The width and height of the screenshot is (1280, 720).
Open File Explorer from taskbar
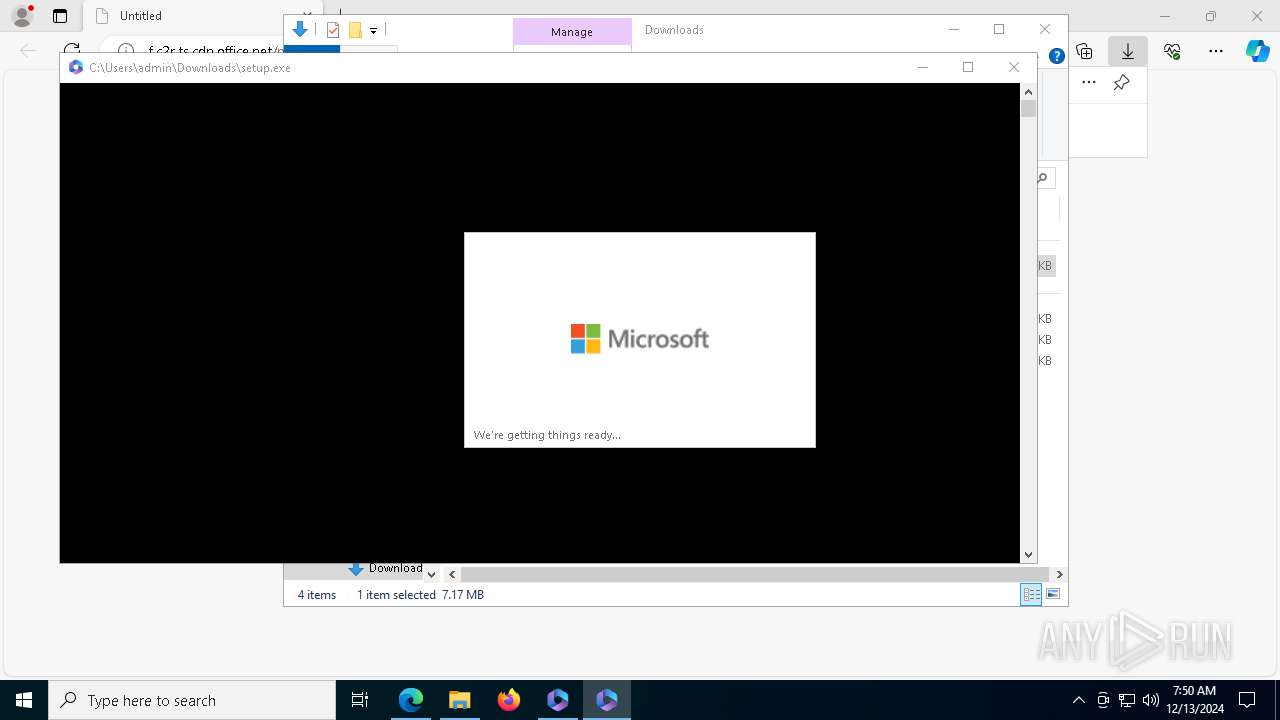(x=459, y=700)
